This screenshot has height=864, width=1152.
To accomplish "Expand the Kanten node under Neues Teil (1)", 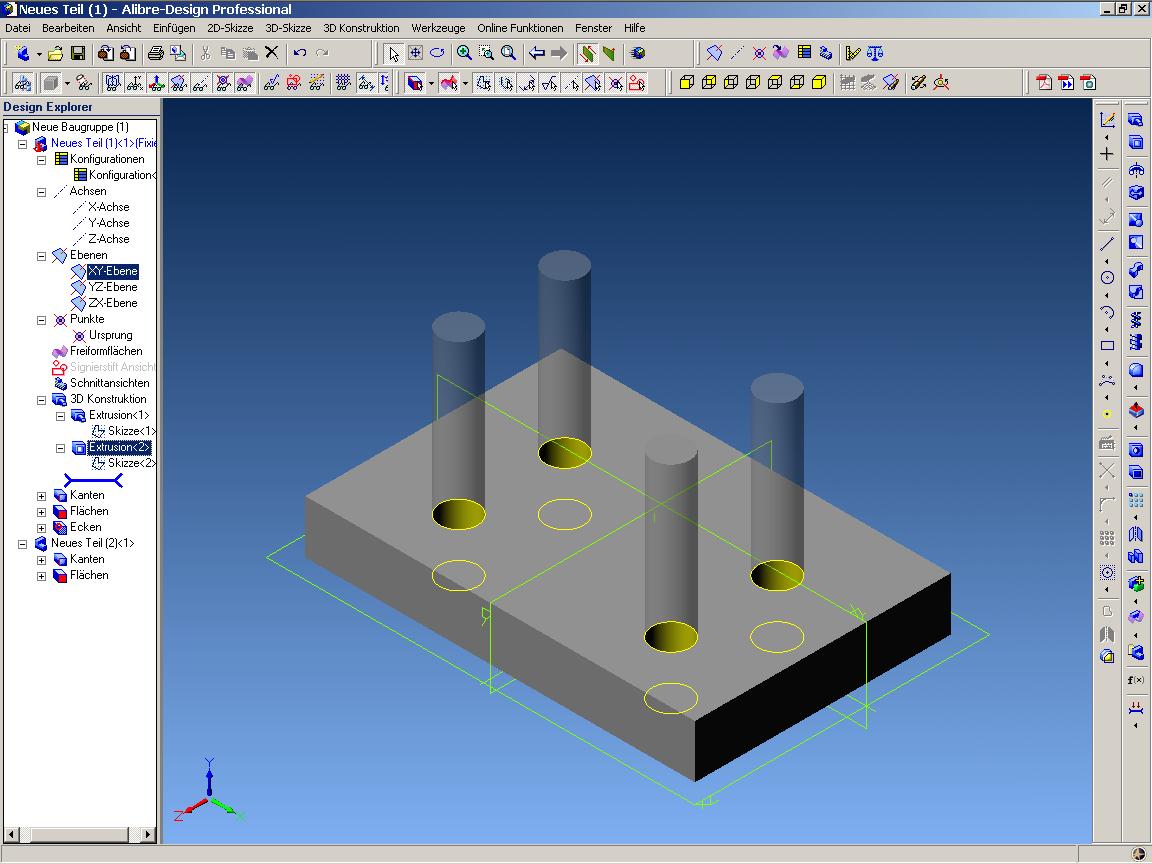I will 42,496.
